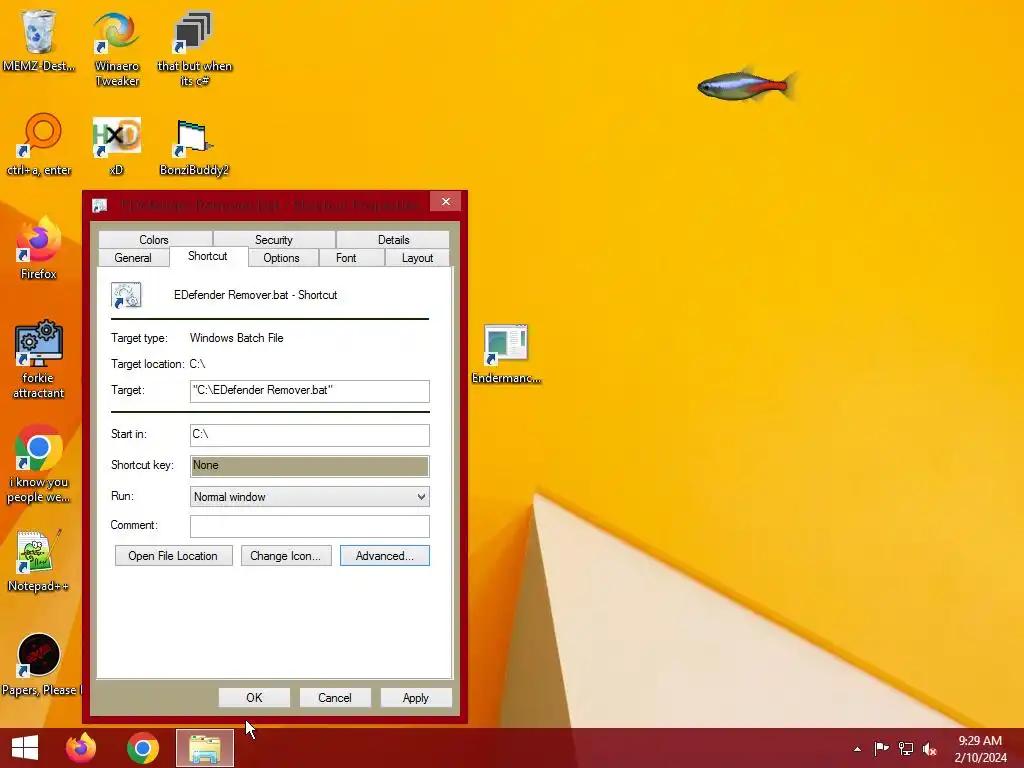Select the Shortcut tab

point(208,256)
